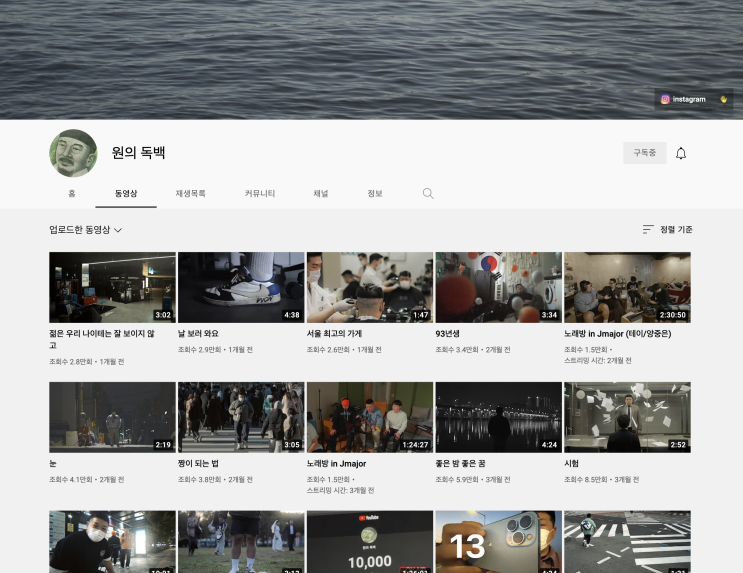Open the masked man bus stop thumbnail
Viewport: 743px width, 573px height.
click(112, 542)
